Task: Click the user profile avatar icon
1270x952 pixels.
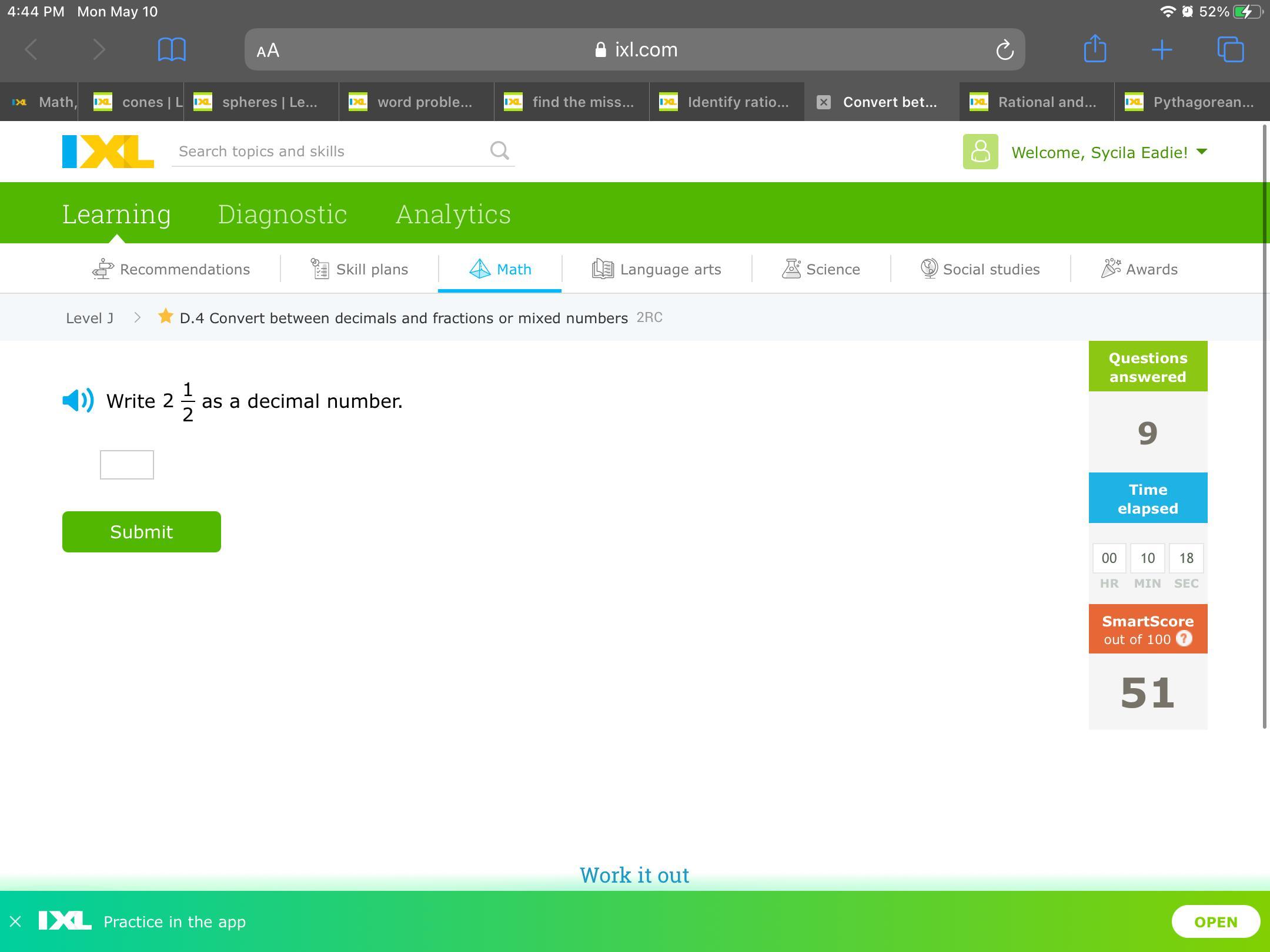Action: (980, 152)
